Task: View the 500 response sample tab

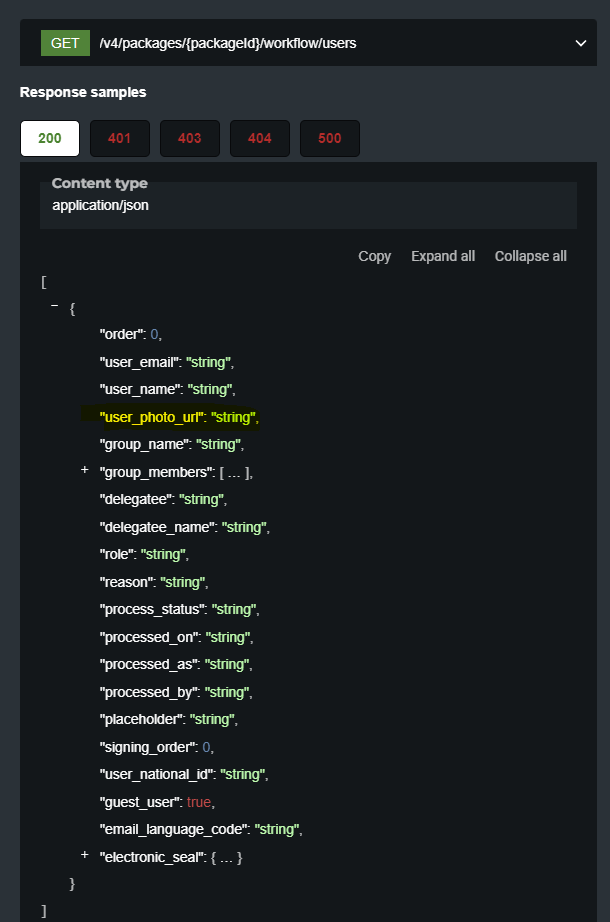Action: pos(330,139)
